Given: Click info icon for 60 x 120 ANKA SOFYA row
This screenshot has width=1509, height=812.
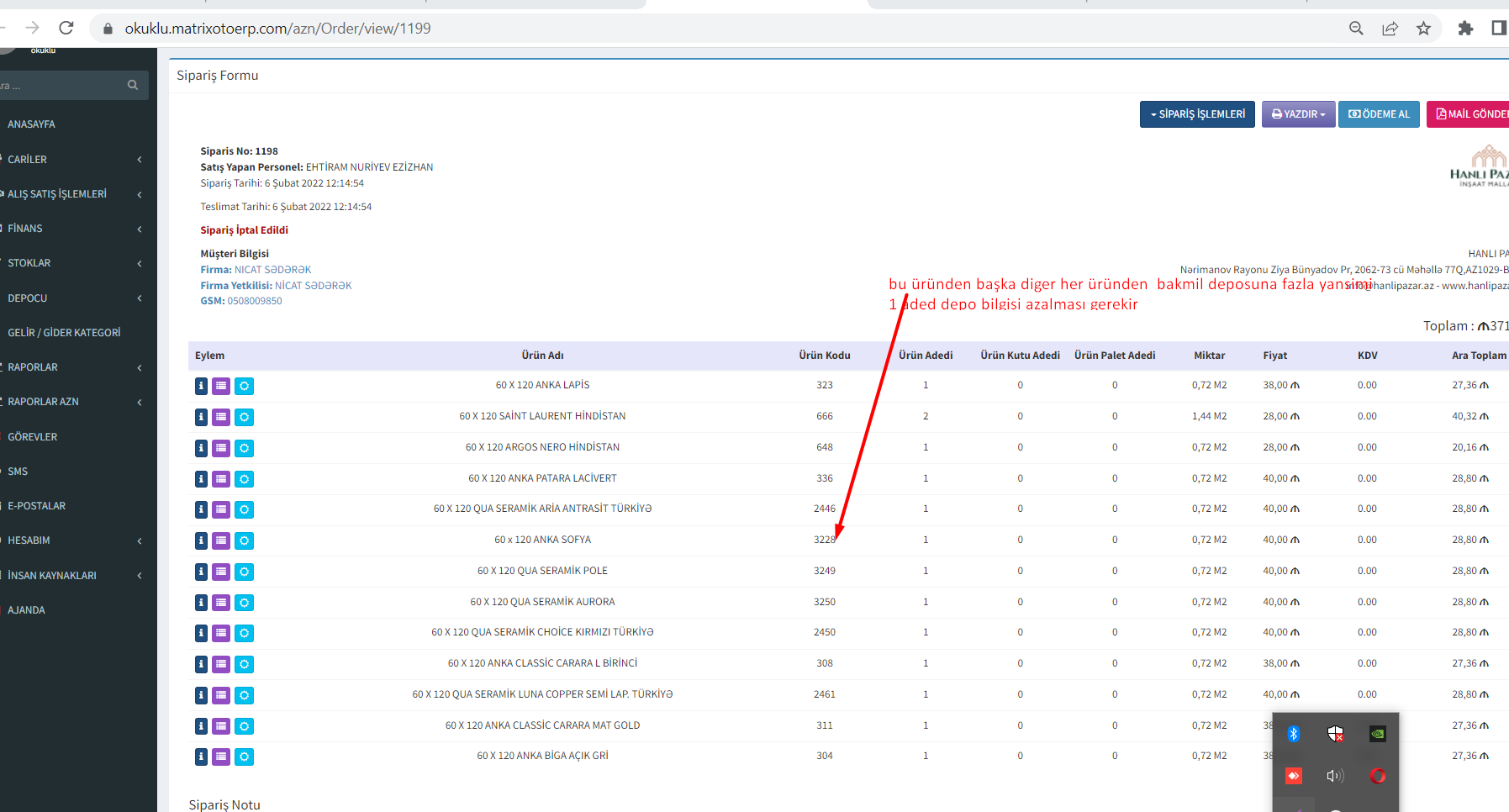Looking at the screenshot, I should click(x=201, y=540).
